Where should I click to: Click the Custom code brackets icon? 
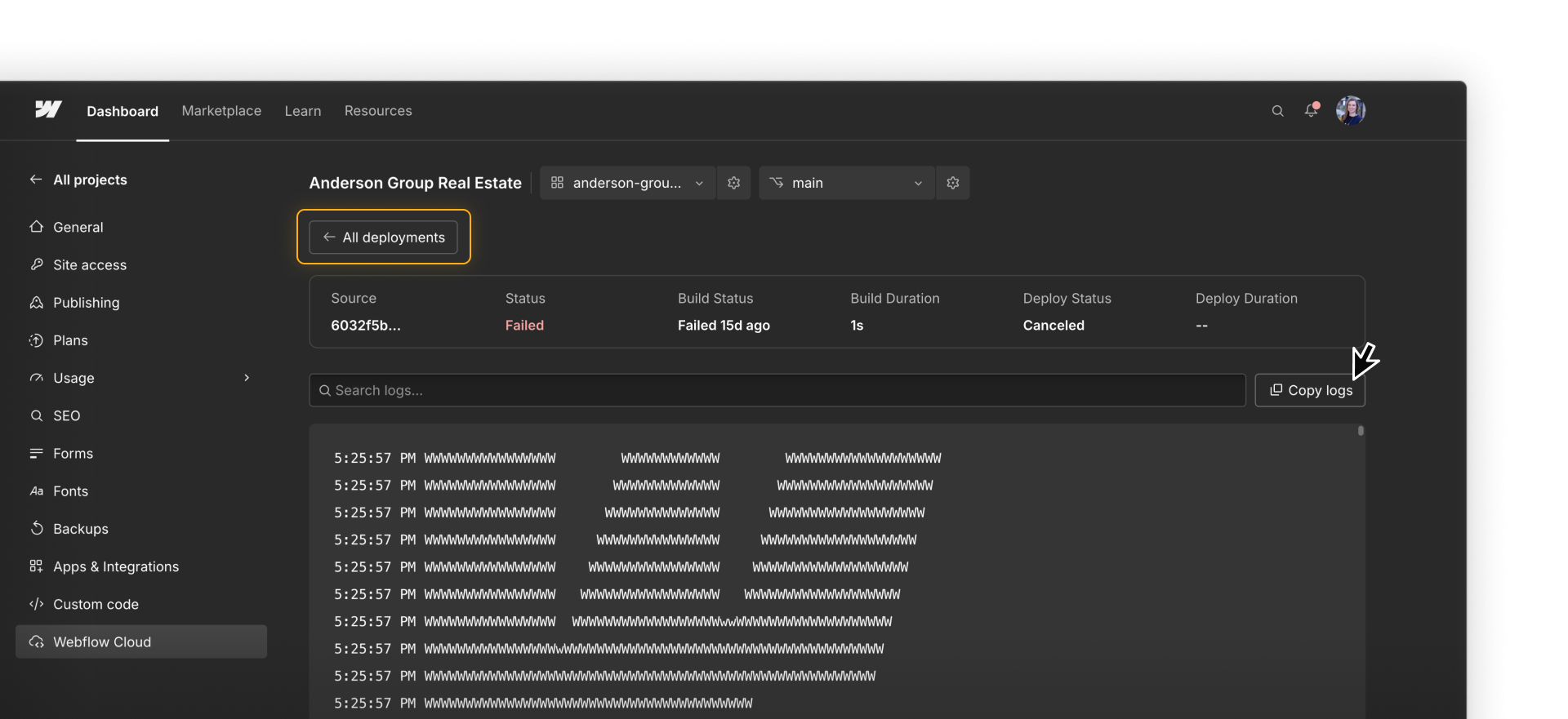click(36, 604)
